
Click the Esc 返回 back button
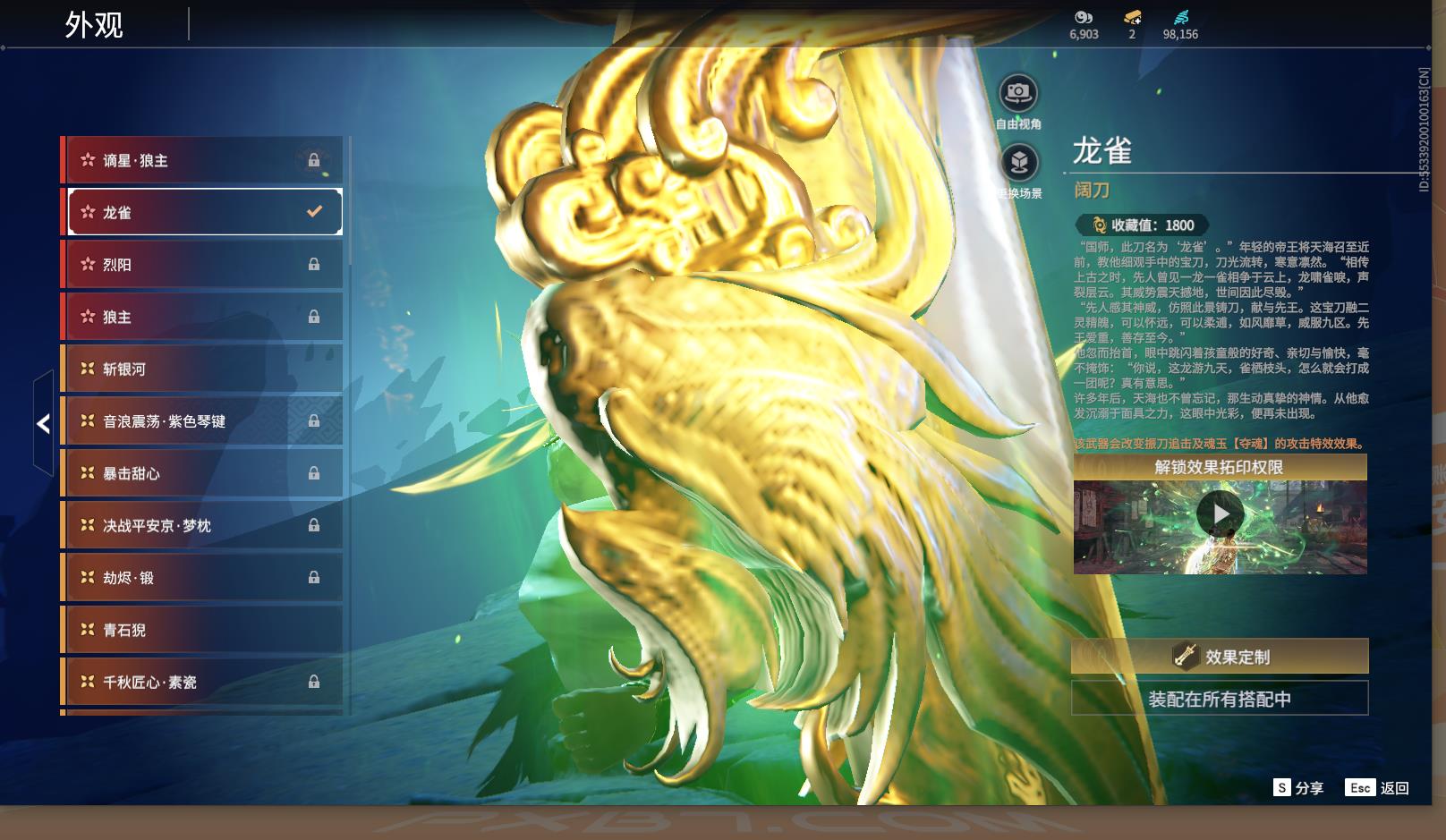coord(1378,787)
